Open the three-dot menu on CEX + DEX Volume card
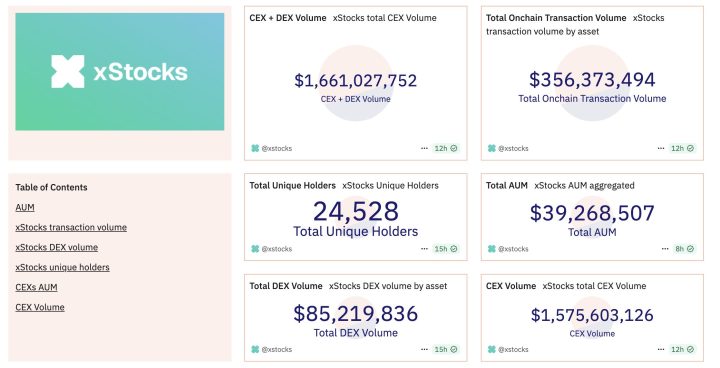720x368 pixels. click(424, 148)
